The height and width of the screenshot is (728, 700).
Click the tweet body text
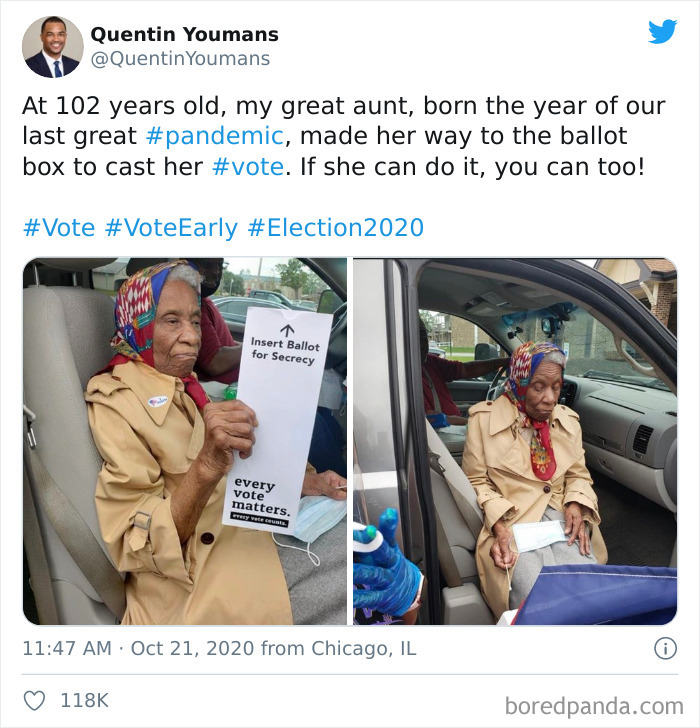(x=344, y=136)
